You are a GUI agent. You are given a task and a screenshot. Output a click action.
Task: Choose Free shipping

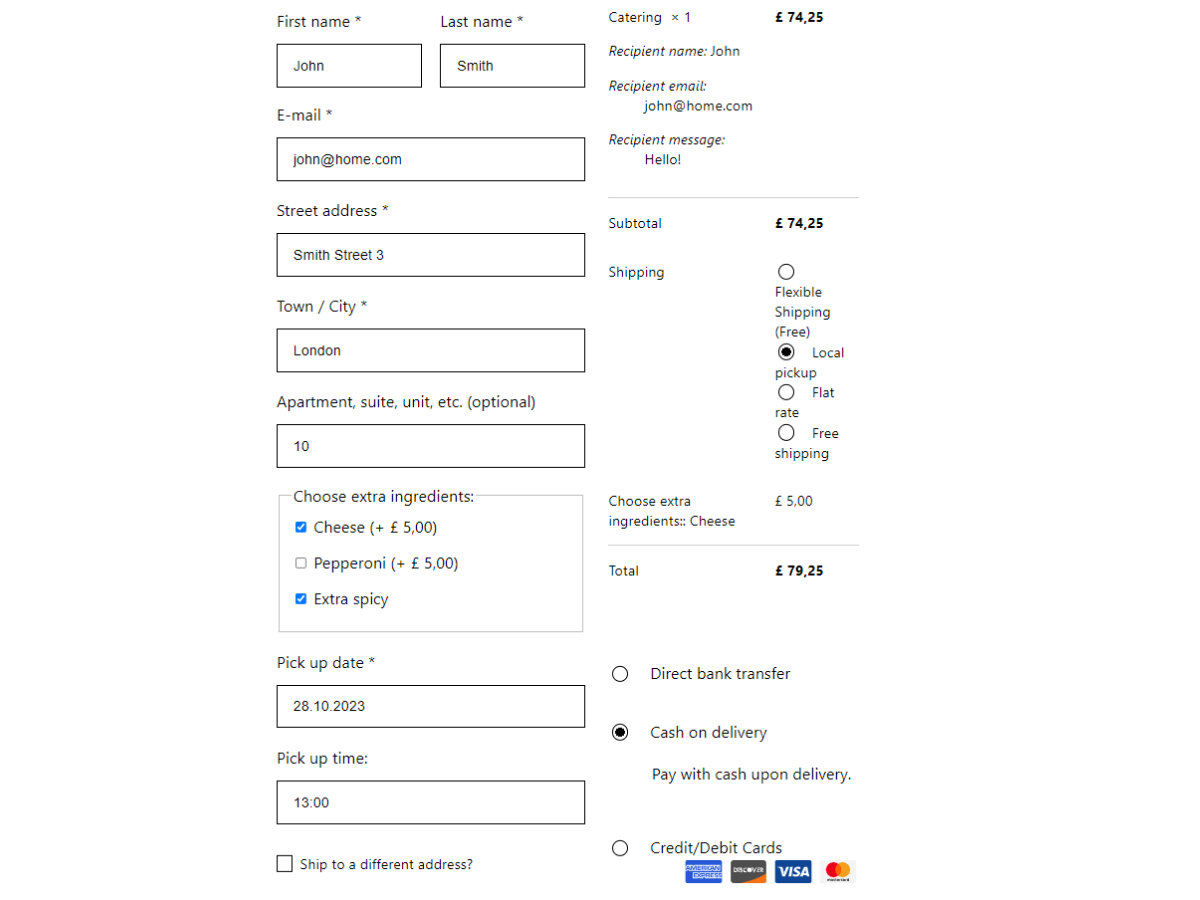click(x=786, y=432)
